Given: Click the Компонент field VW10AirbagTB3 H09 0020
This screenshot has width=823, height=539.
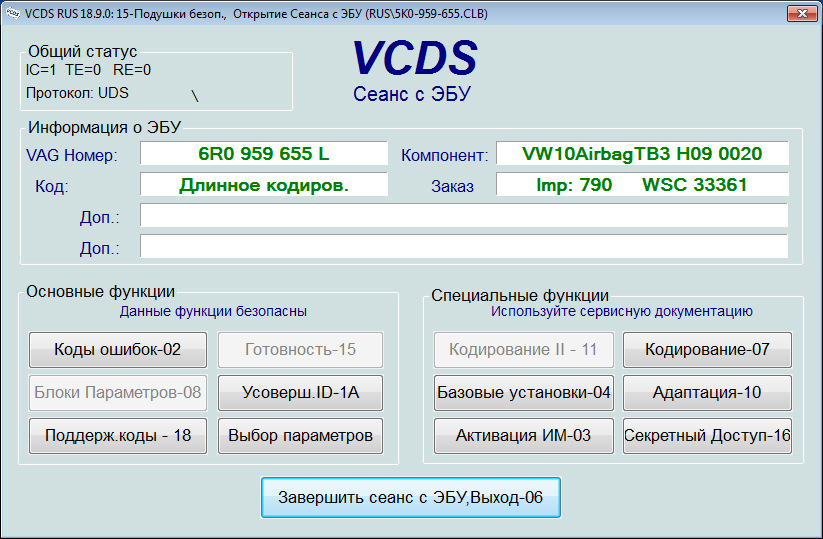Looking at the screenshot, I should [x=642, y=154].
